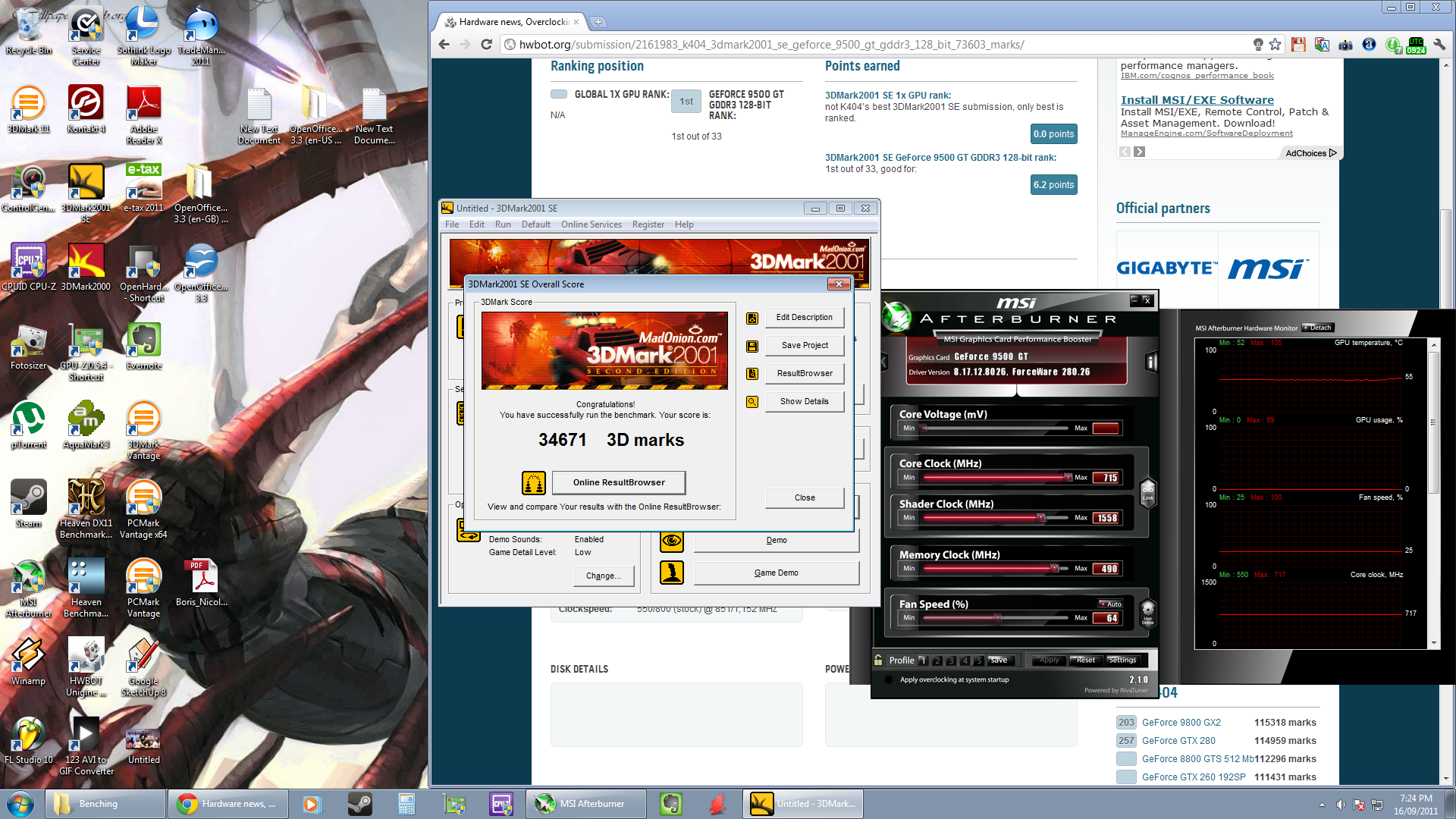The height and width of the screenshot is (819, 1456).
Task: Click the Shader Clock slider handle
Action: coord(1041,518)
